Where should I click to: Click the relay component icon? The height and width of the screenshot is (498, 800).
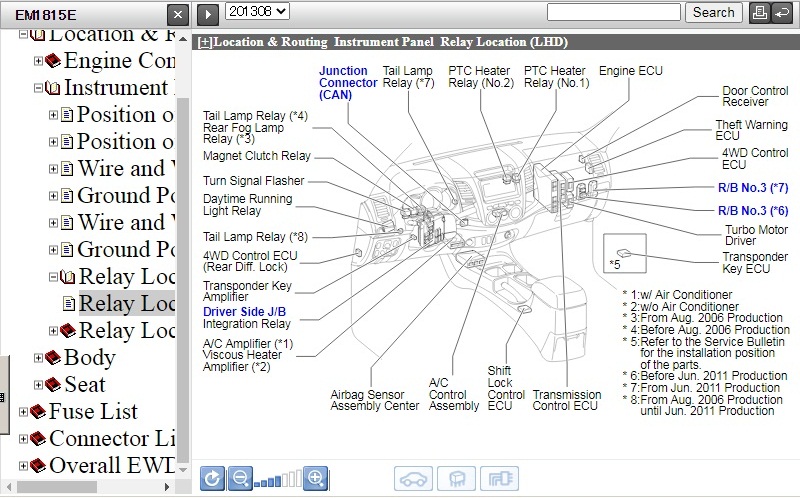click(455, 479)
